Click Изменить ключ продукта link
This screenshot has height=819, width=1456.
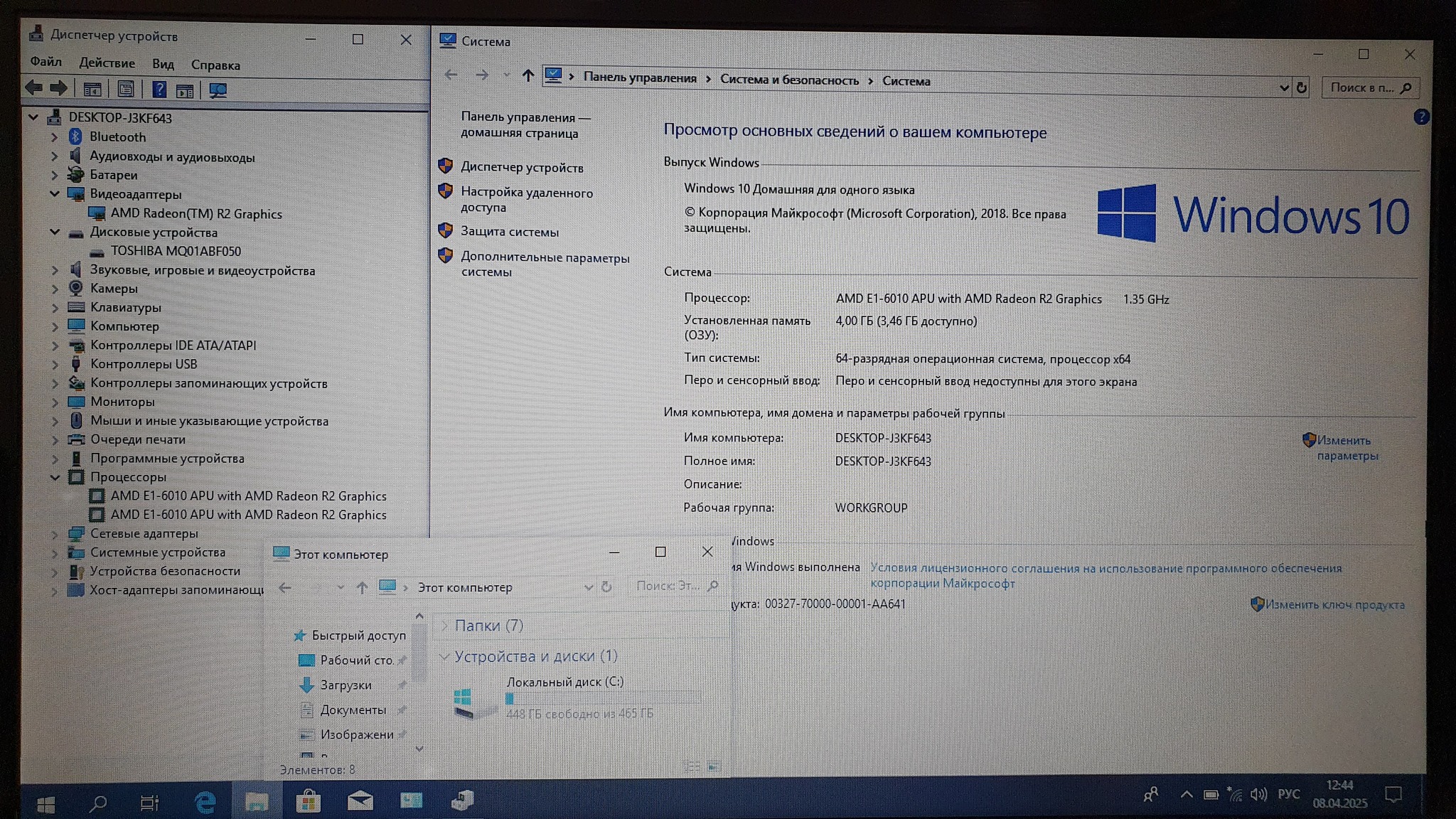point(1334,604)
